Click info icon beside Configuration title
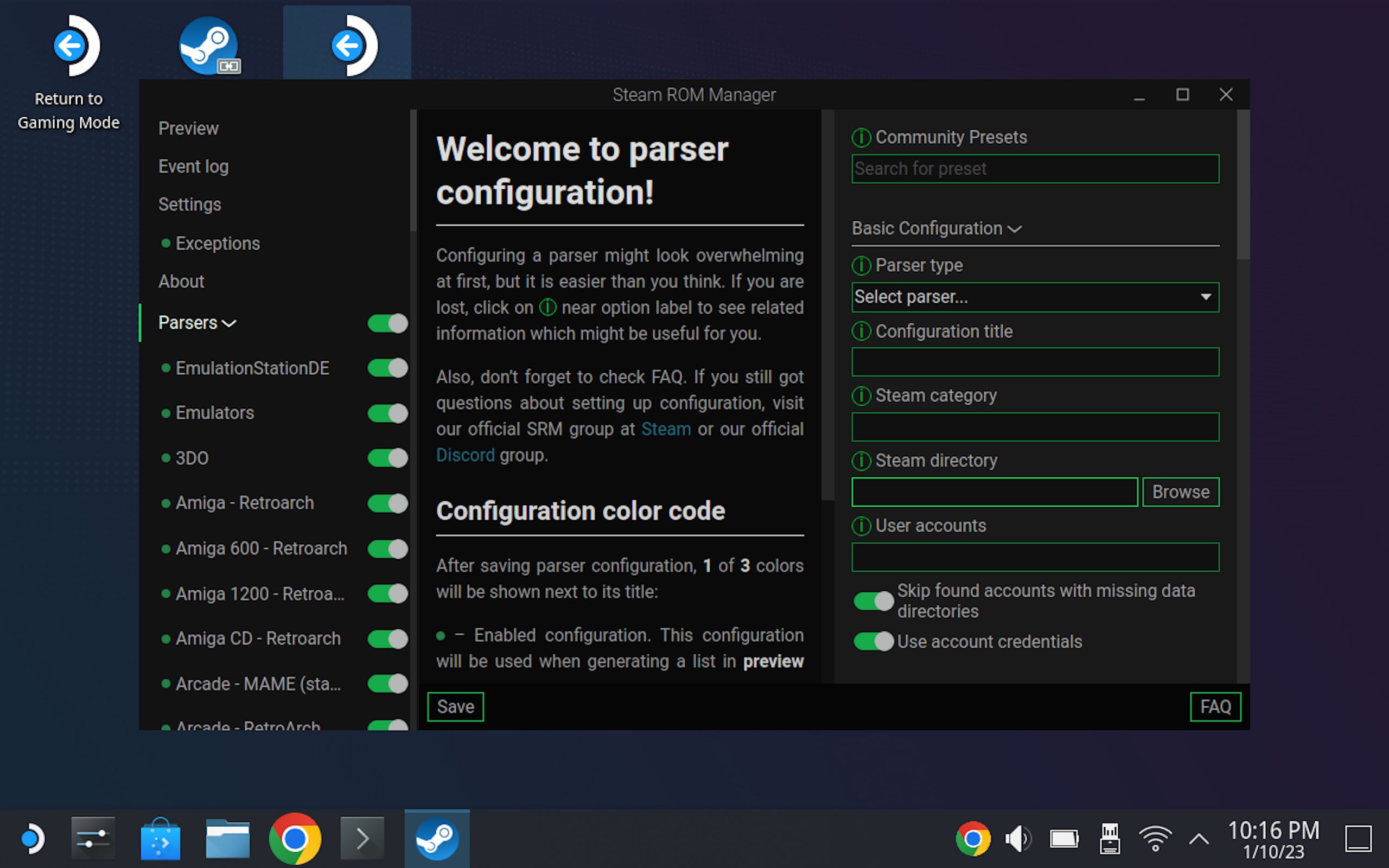 [861, 331]
